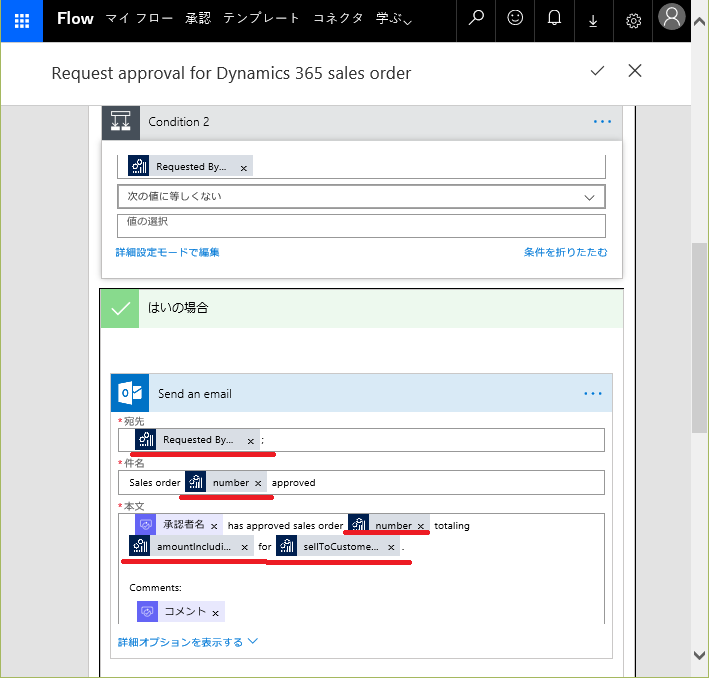Expand the 学ぶ menu
Viewport: 709px width, 678px height.
click(394, 19)
